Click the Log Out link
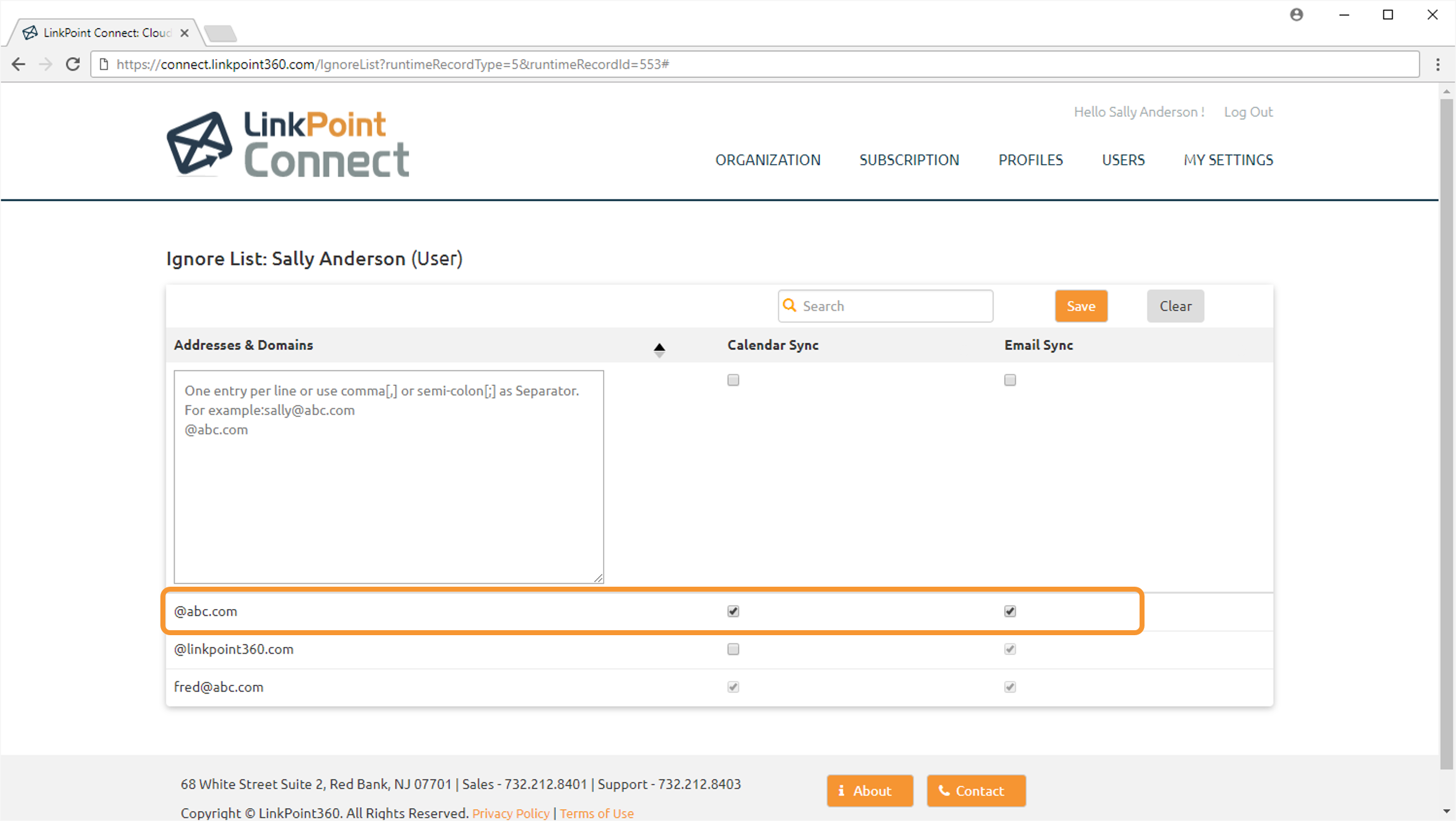 1248,112
